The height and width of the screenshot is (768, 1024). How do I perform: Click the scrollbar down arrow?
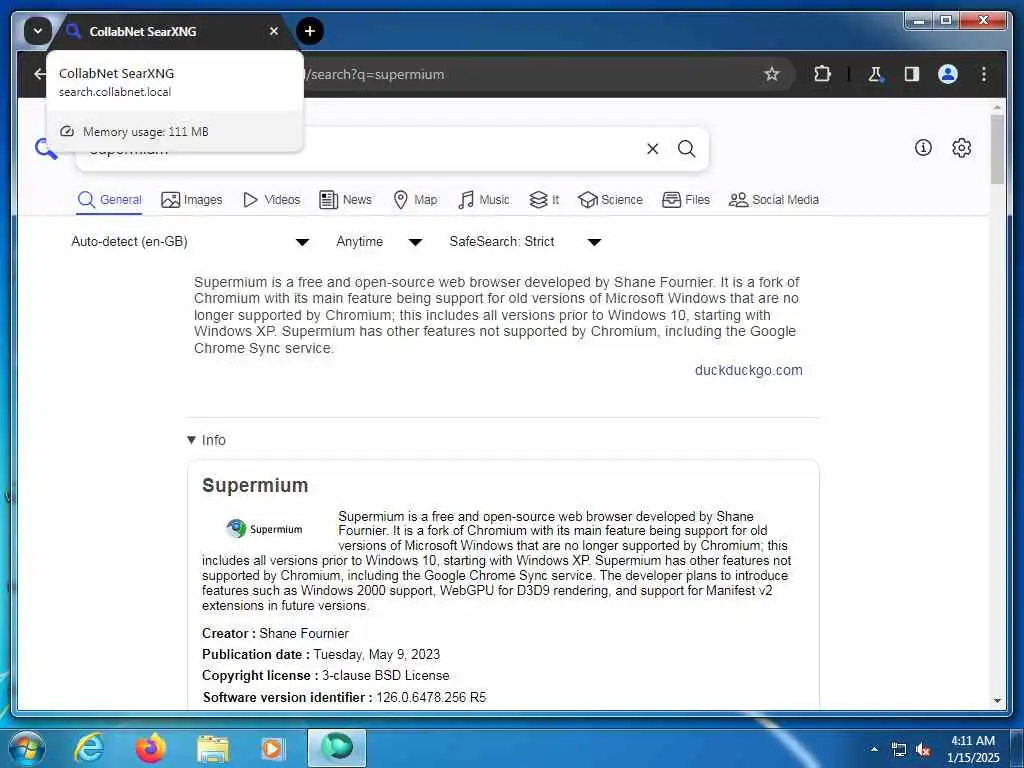click(x=997, y=701)
